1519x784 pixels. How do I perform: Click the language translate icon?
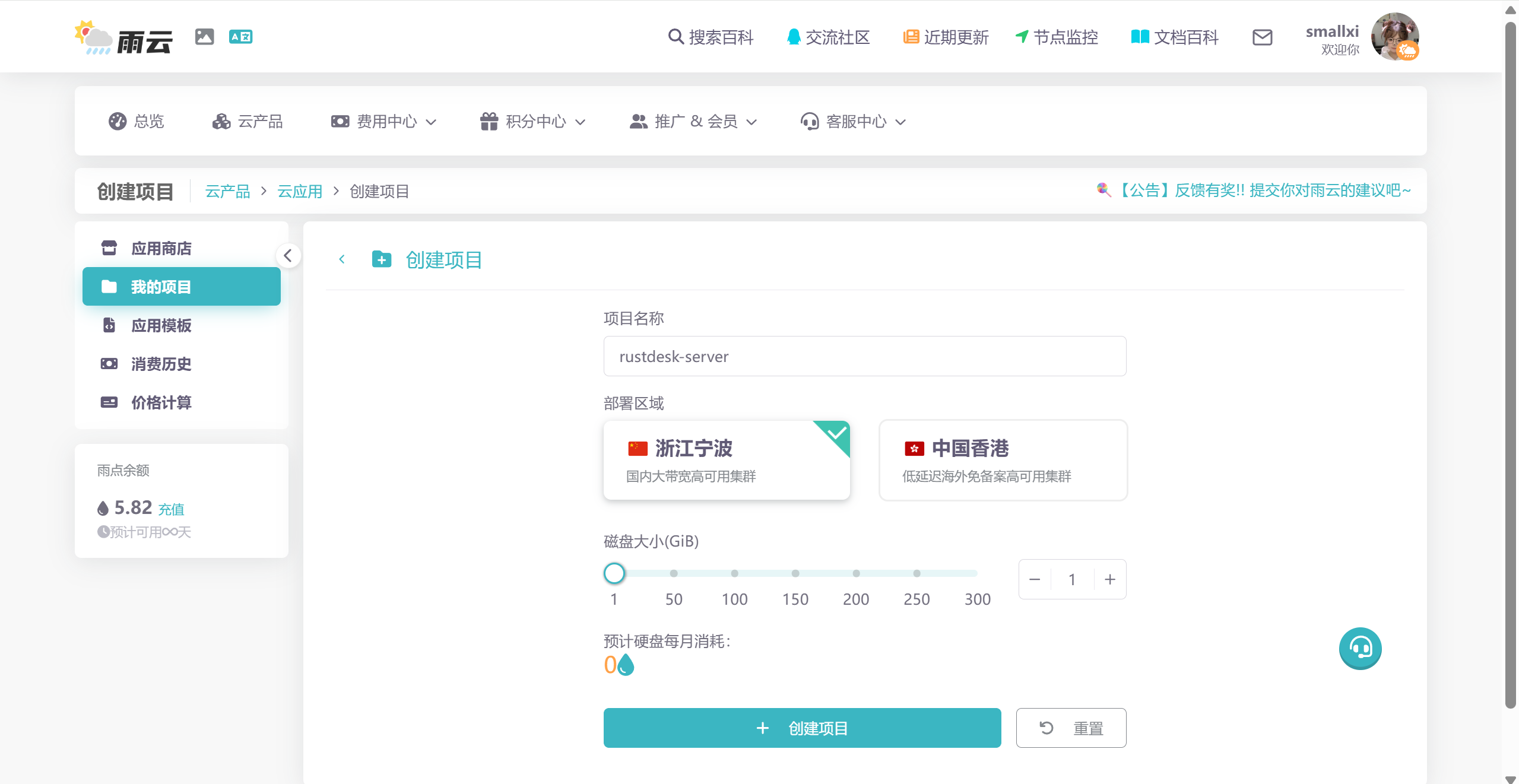pos(240,37)
